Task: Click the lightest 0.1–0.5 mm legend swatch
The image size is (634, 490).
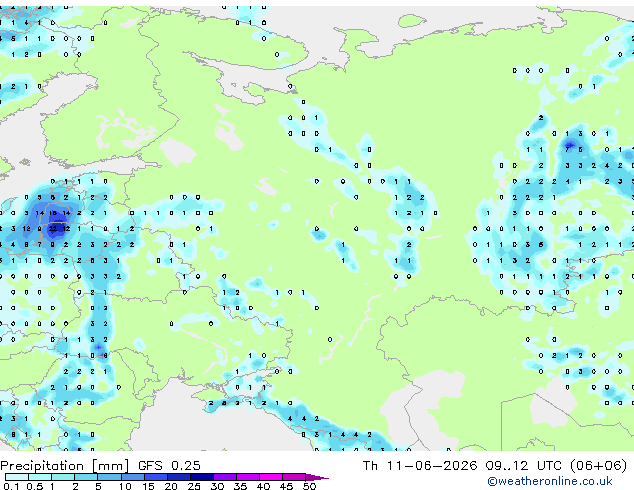Action: [17, 477]
